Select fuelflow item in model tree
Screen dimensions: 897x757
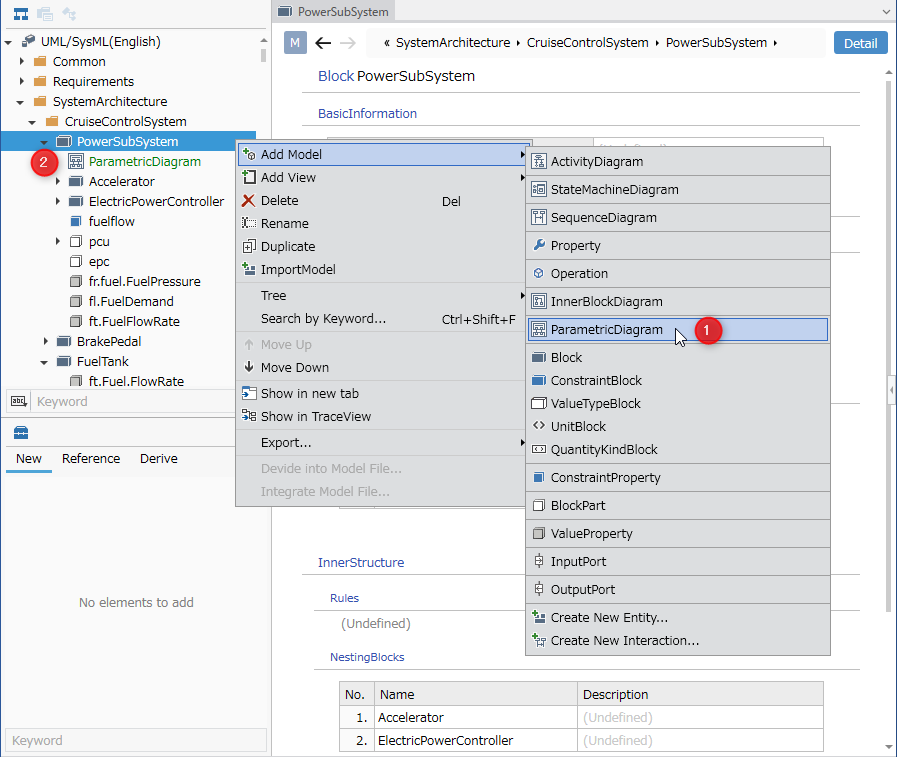112,221
